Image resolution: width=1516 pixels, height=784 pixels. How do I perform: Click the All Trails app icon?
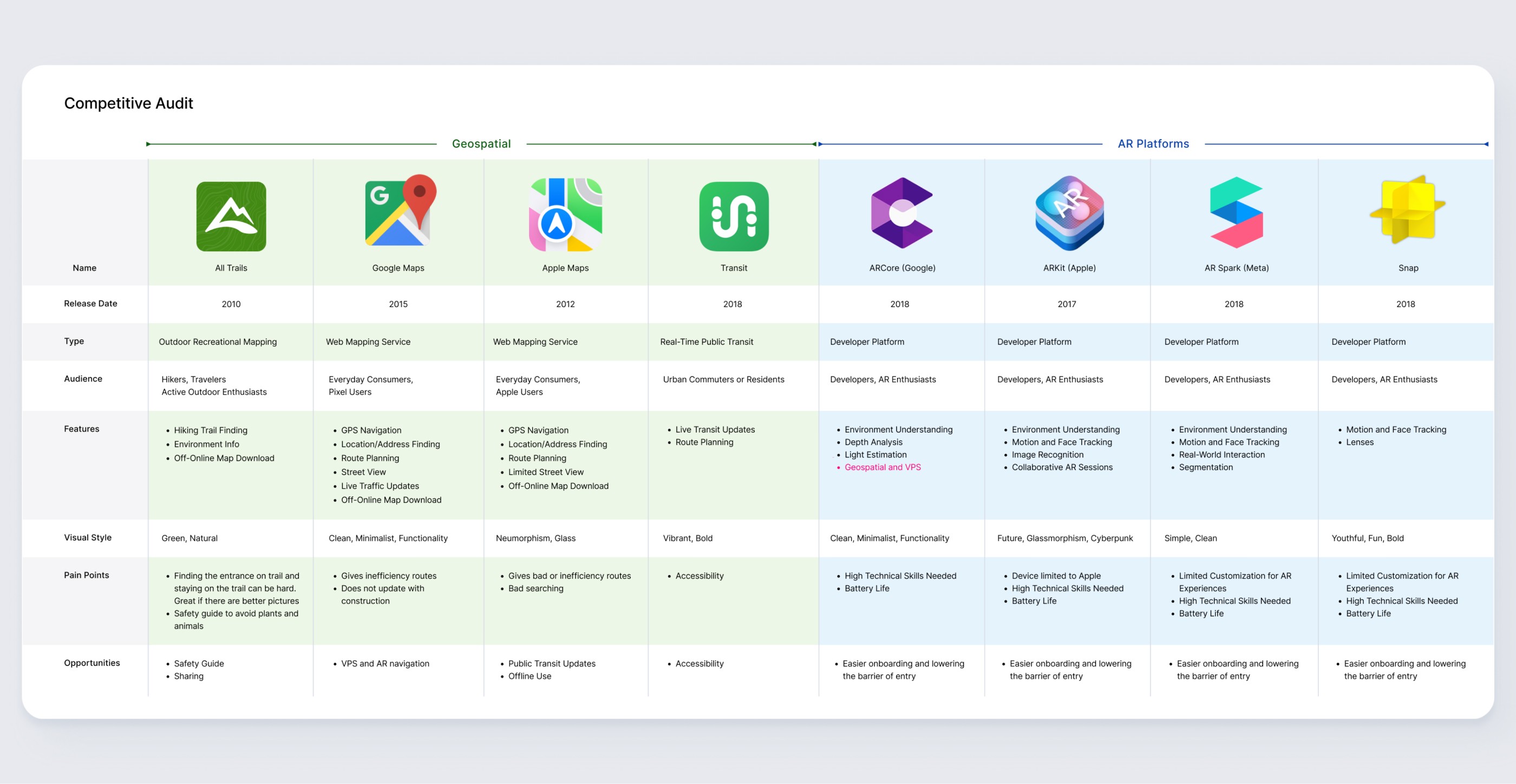click(231, 216)
